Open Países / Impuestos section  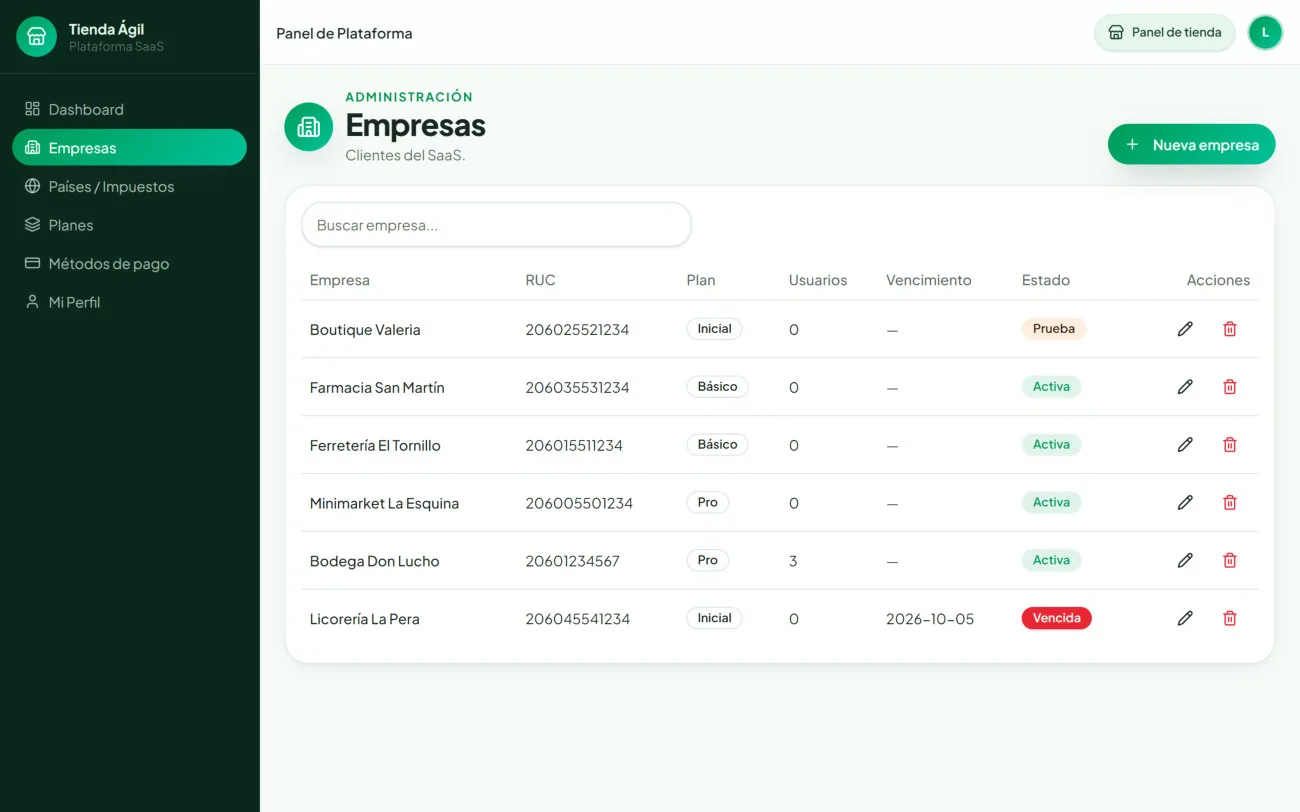pos(129,187)
